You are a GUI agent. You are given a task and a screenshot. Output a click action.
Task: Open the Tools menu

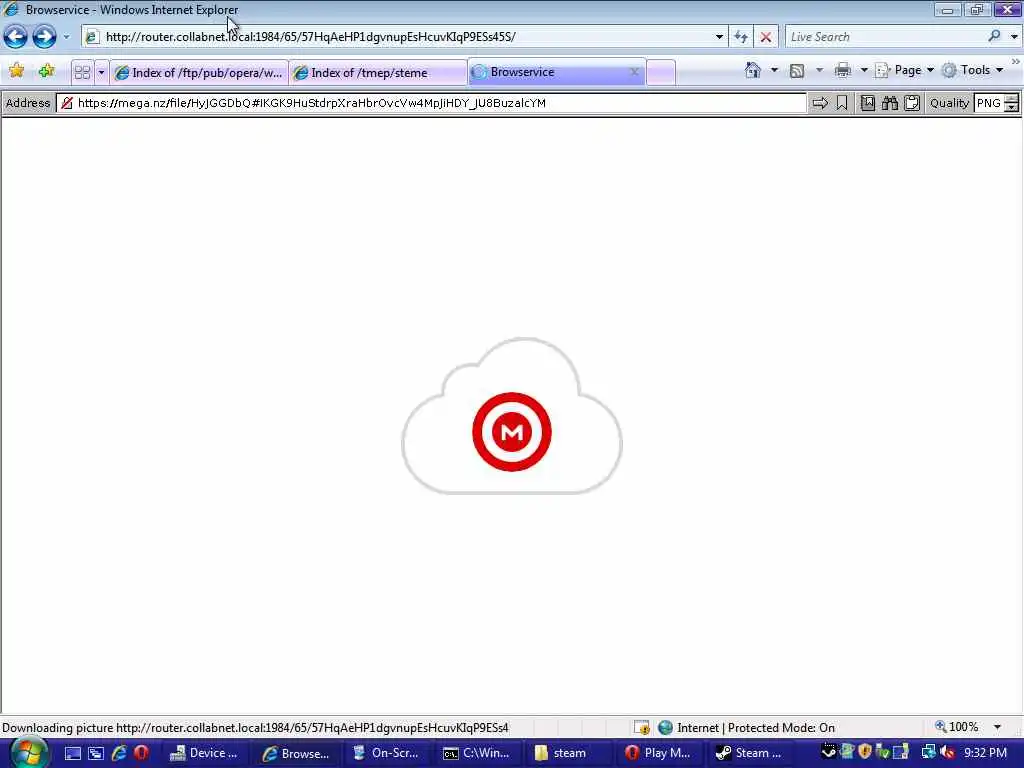coord(973,70)
